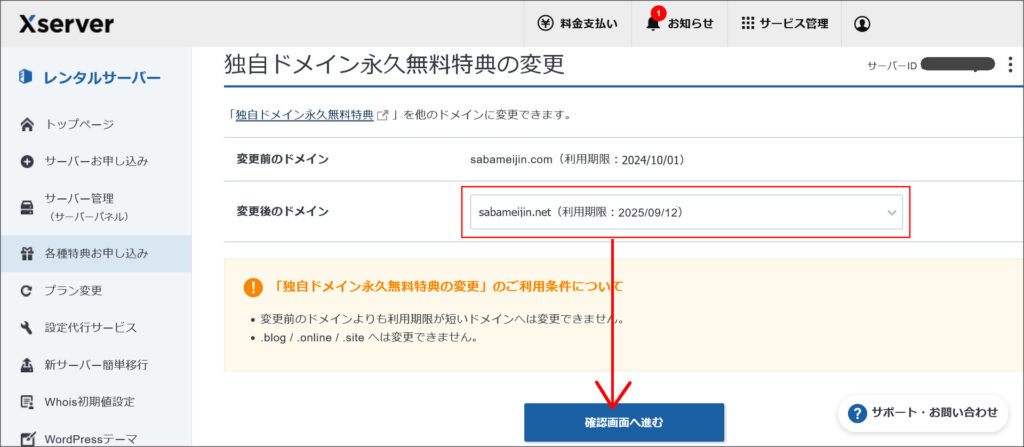The height and width of the screenshot is (447, 1024).
Task: Click the sabameijin.com domain text
Action: point(512,159)
